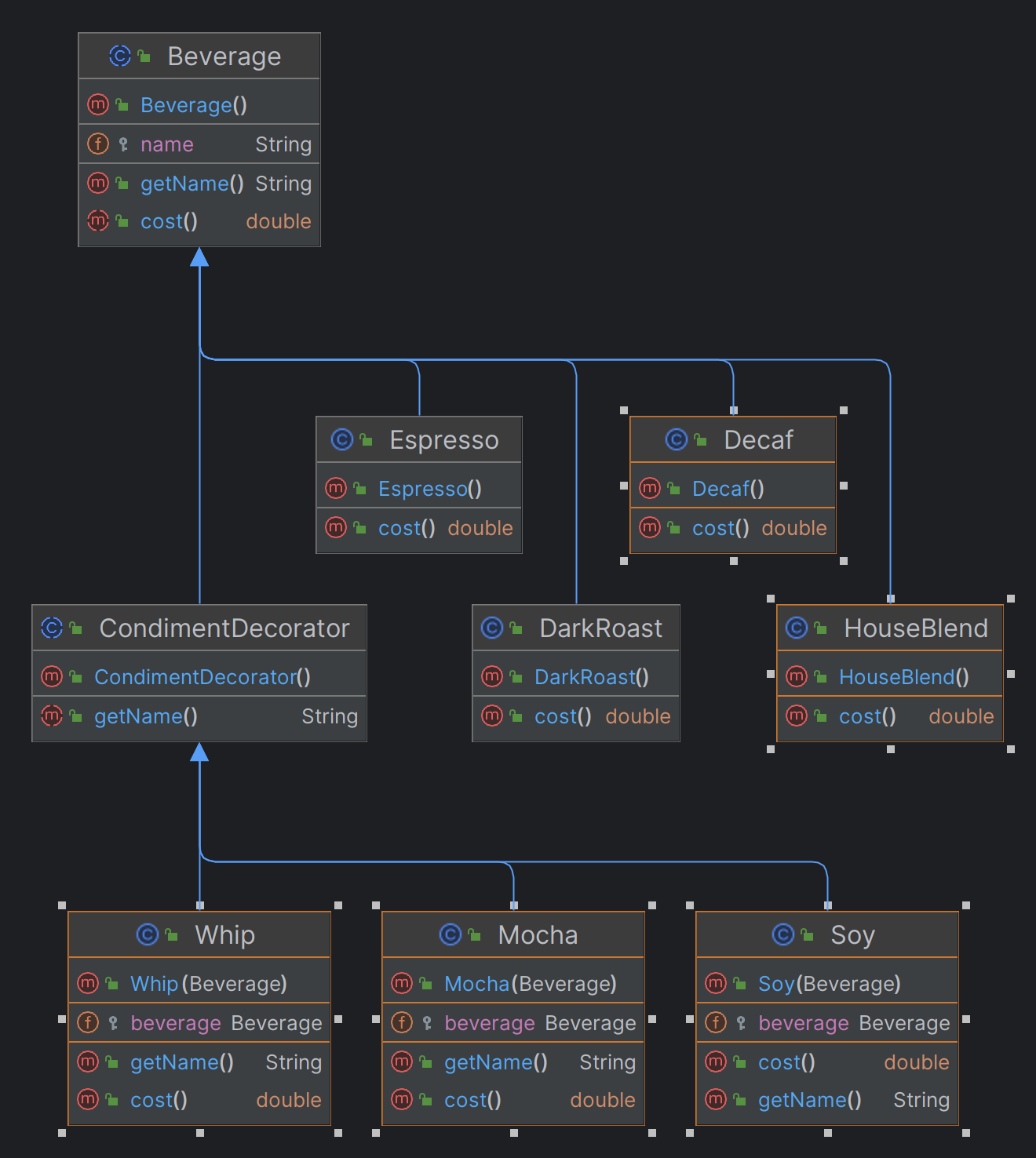Click the class icon beside CondimentDecorator title
Screen dimensions: 1036x1158
pos(51,628)
